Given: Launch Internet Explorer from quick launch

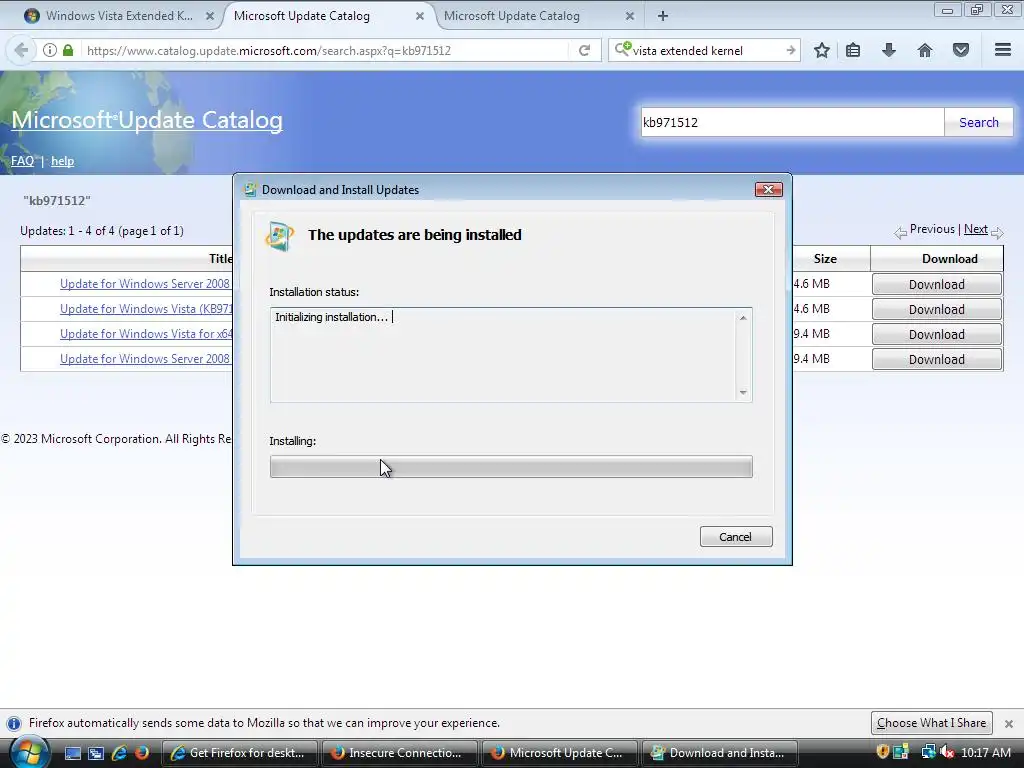Looking at the screenshot, I should tap(119, 753).
